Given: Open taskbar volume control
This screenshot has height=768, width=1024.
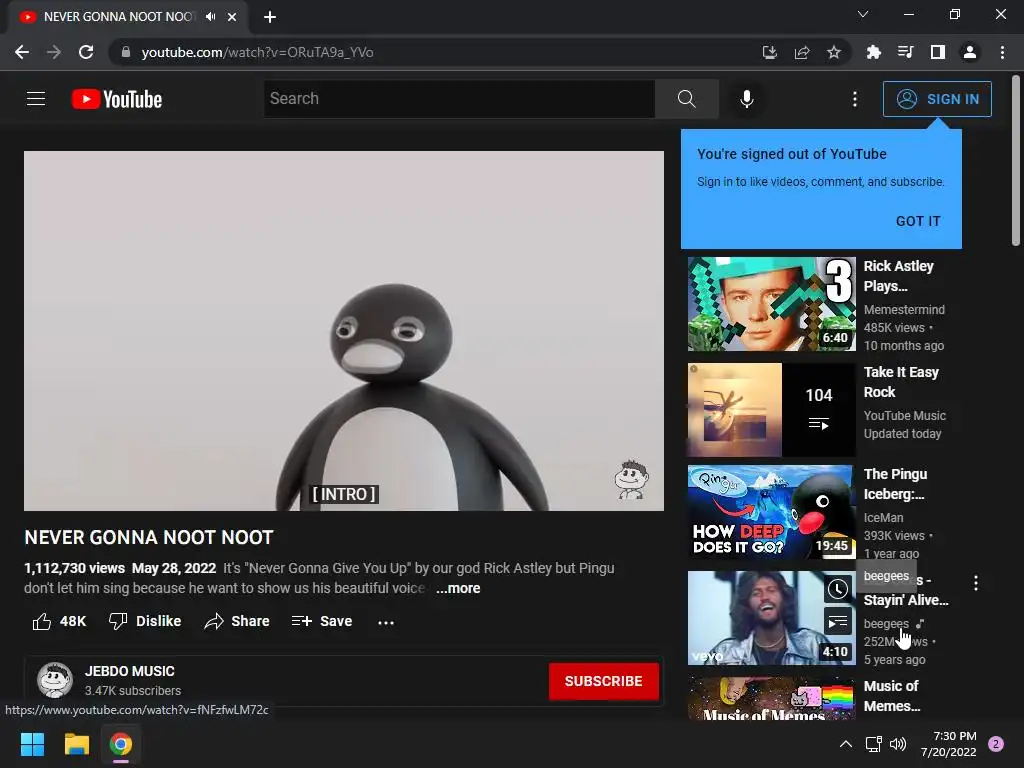Looking at the screenshot, I should click(898, 744).
